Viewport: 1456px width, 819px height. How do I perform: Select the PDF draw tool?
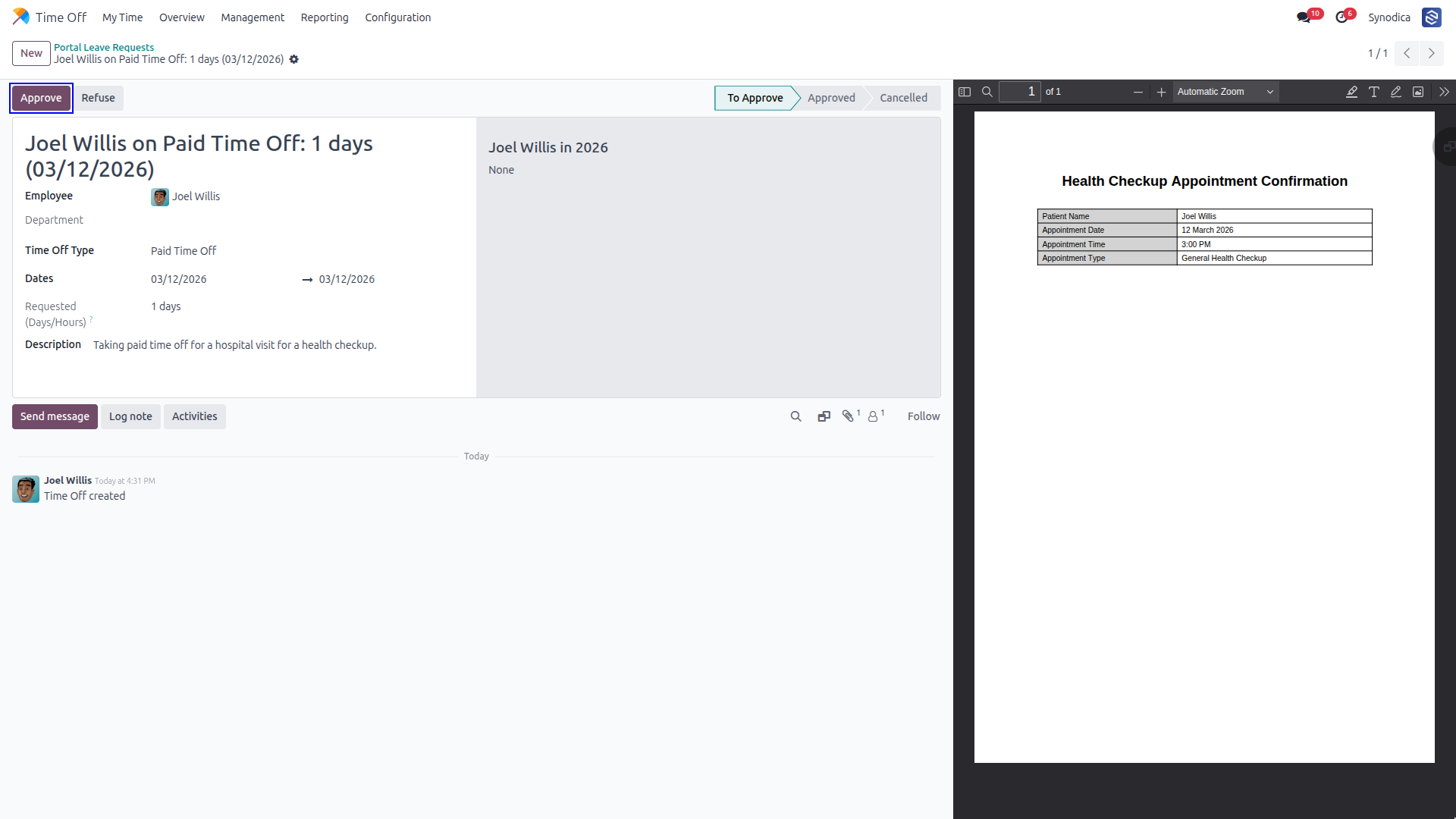[x=1395, y=92]
